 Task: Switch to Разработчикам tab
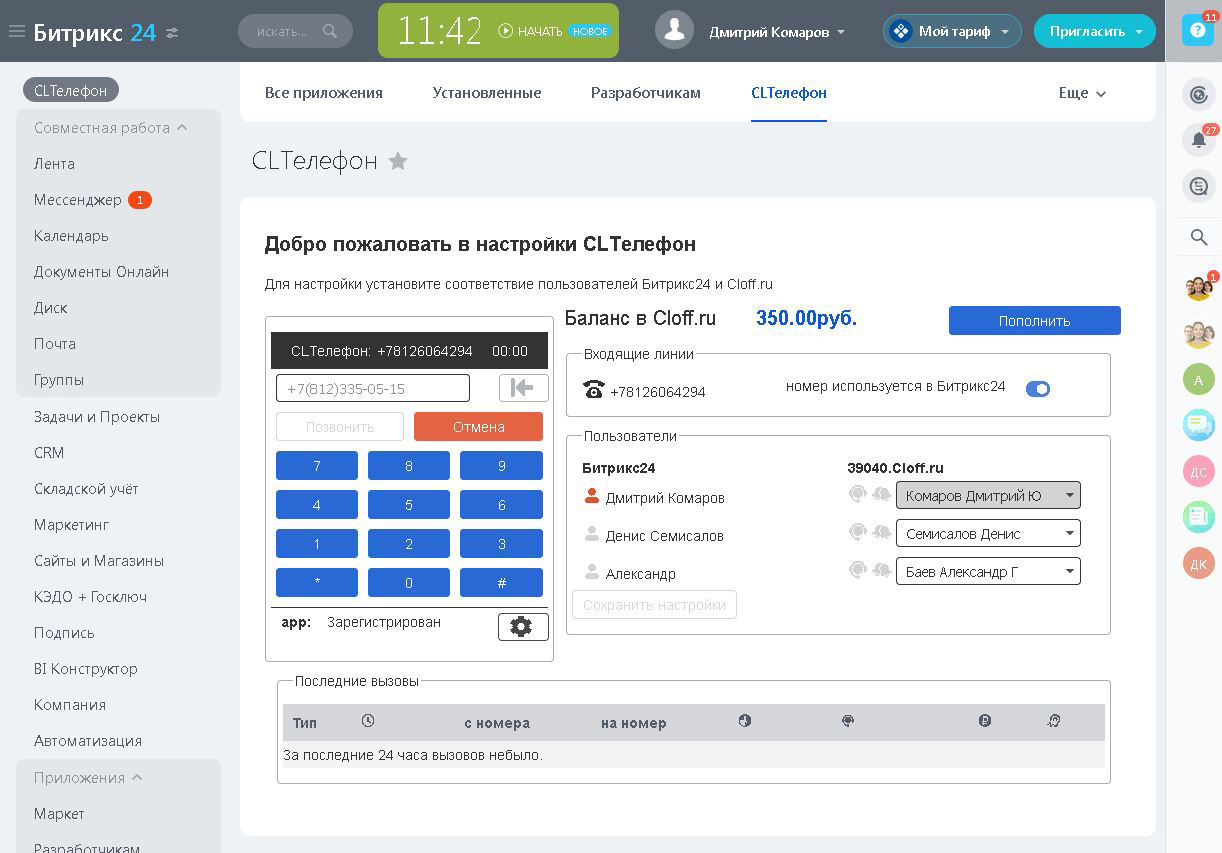pos(646,93)
